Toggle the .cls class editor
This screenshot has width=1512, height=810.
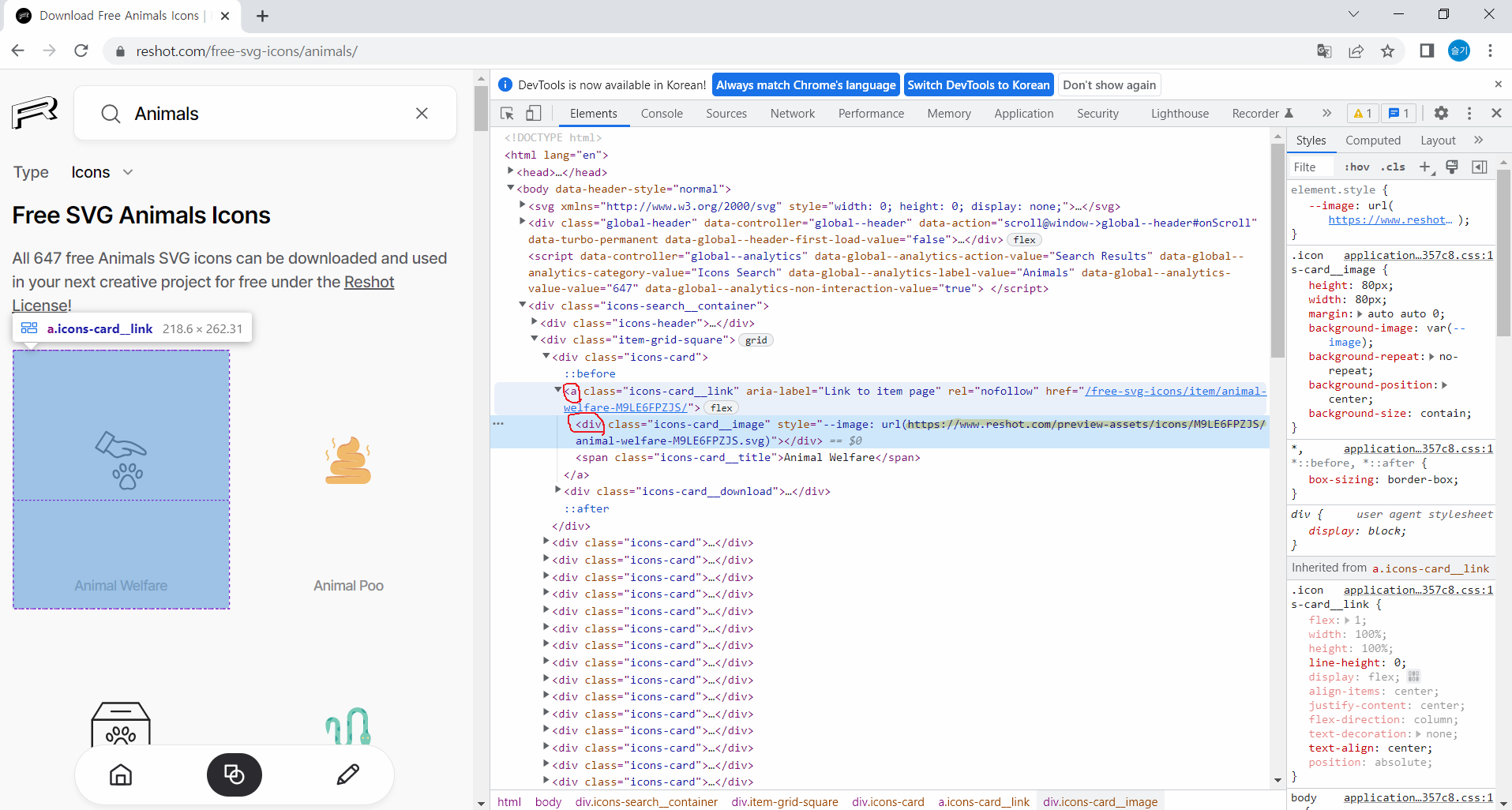tap(1393, 167)
